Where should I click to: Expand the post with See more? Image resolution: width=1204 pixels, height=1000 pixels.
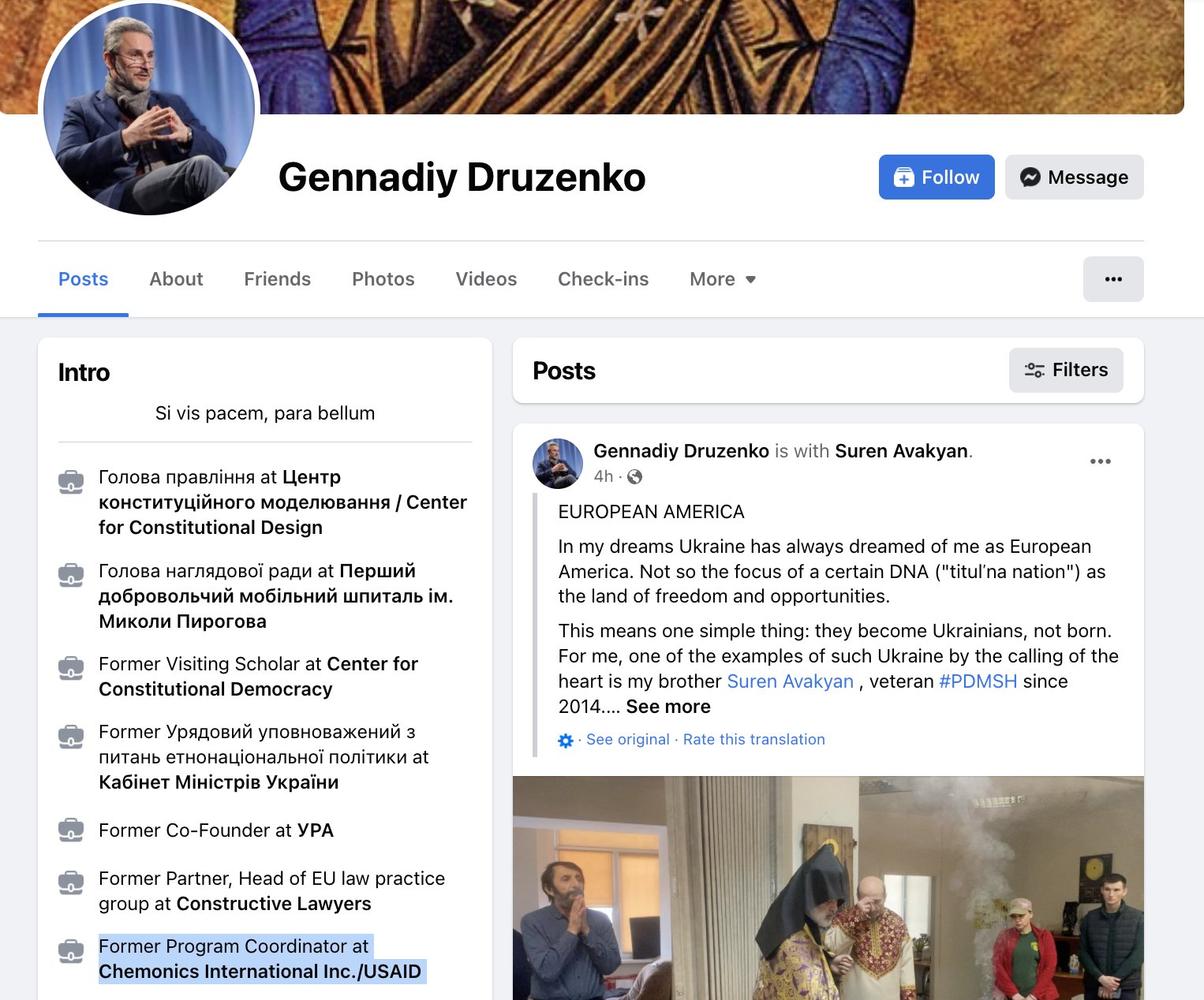(668, 707)
